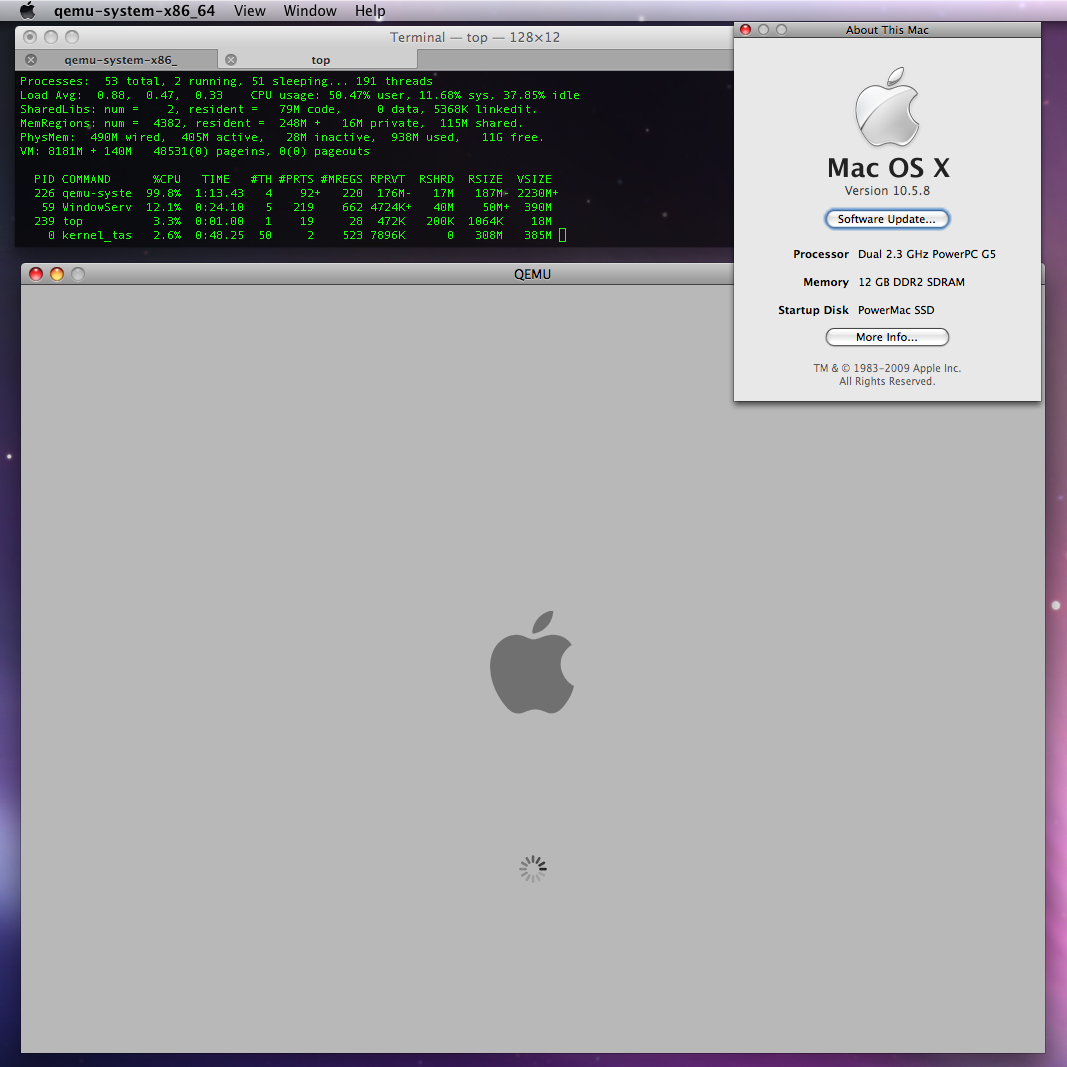1067x1067 pixels.
Task: Click the %CPU column header in top
Action: (x=167, y=179)
